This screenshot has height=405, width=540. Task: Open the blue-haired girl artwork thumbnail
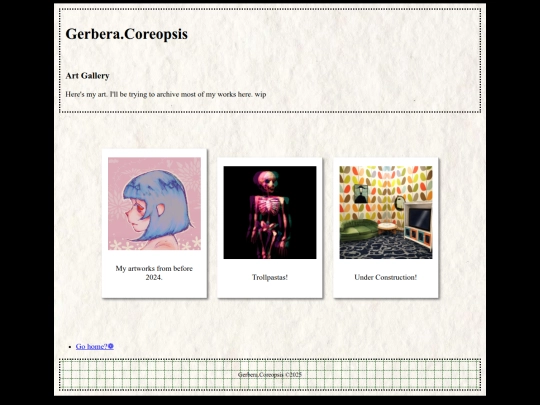point(154,204)
